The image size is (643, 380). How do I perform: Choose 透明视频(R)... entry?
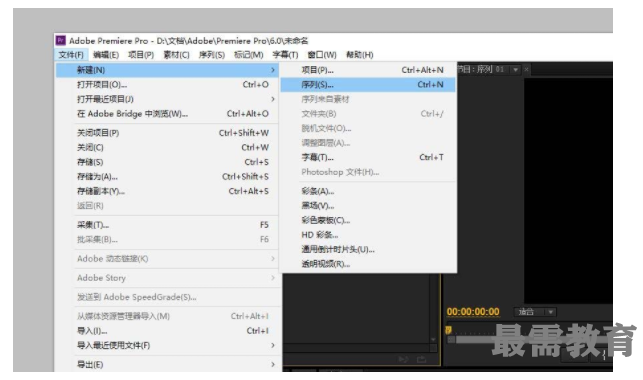click(x=368, y=264)
